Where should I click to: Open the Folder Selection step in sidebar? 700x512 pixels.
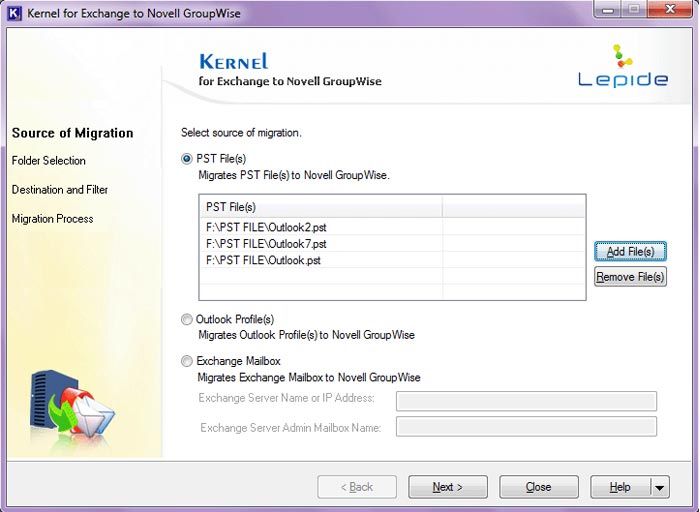pos(49,161)
